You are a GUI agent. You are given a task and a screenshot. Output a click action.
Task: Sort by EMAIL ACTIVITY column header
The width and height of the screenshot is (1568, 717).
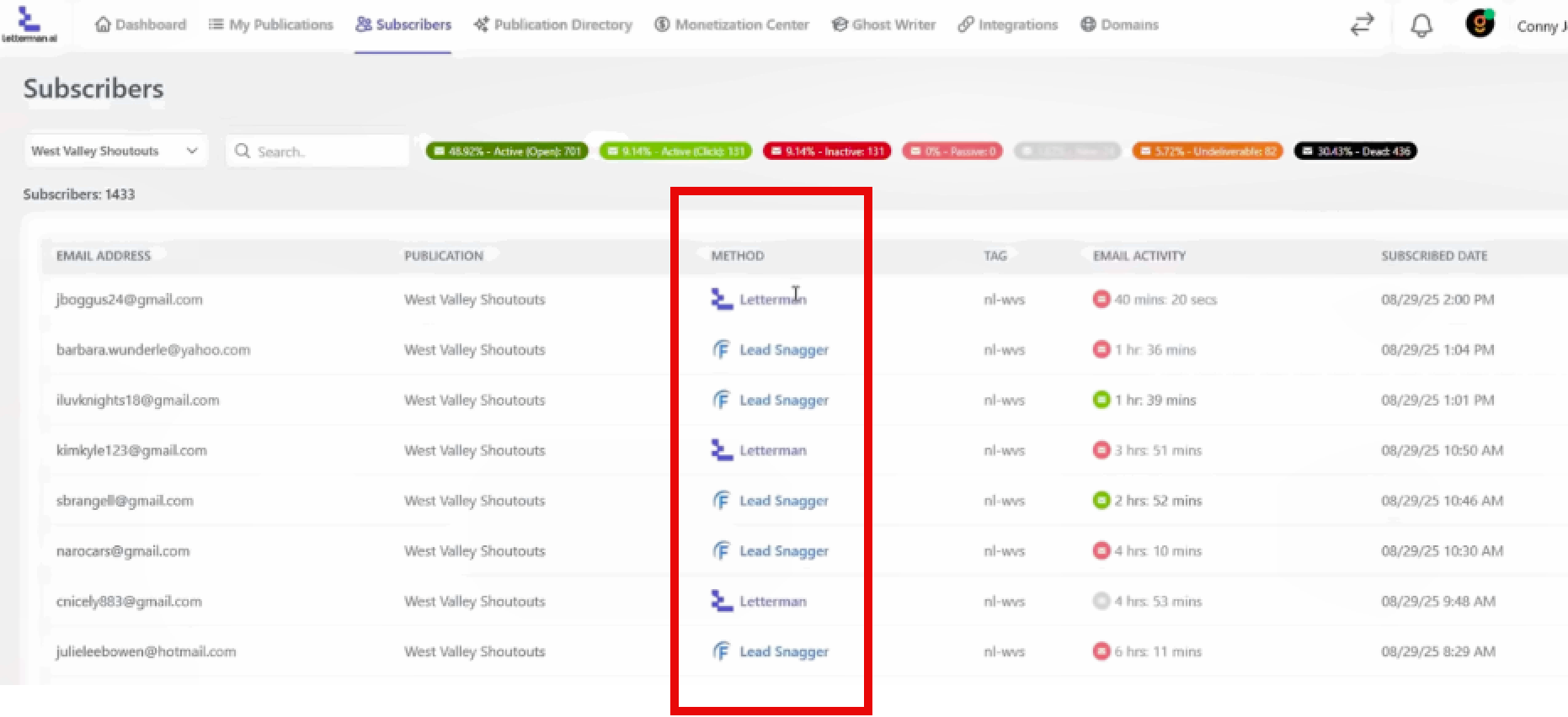pos(1139,256)
